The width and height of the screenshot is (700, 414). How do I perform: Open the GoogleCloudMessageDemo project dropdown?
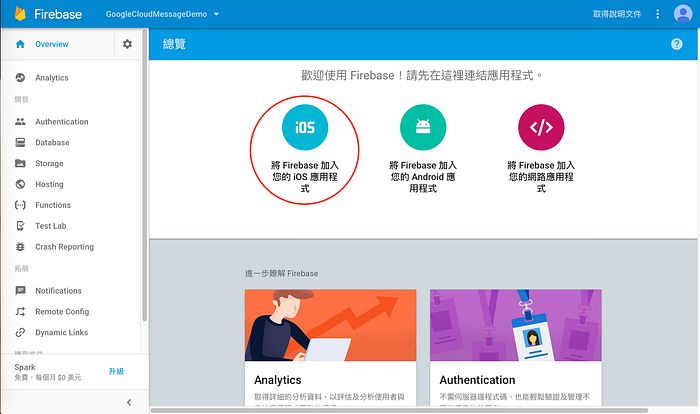162,14
